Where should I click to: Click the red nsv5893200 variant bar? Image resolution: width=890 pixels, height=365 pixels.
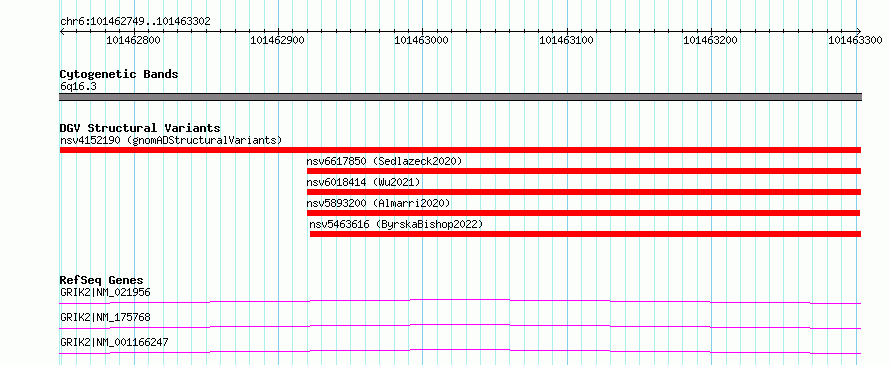click(x=584, y=213)
